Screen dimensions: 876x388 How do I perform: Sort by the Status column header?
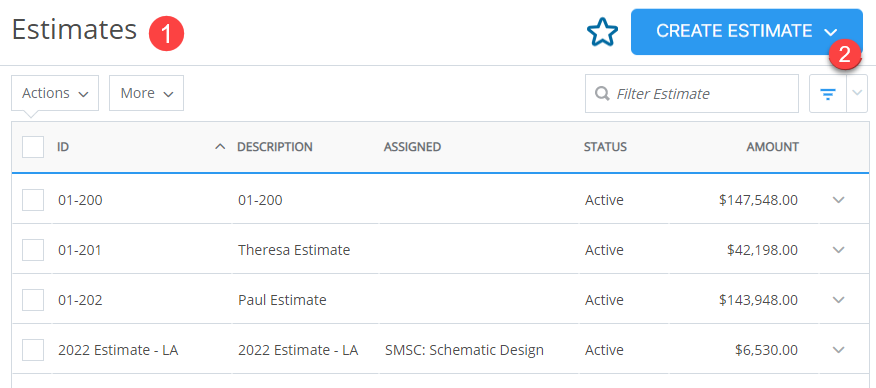606,147
